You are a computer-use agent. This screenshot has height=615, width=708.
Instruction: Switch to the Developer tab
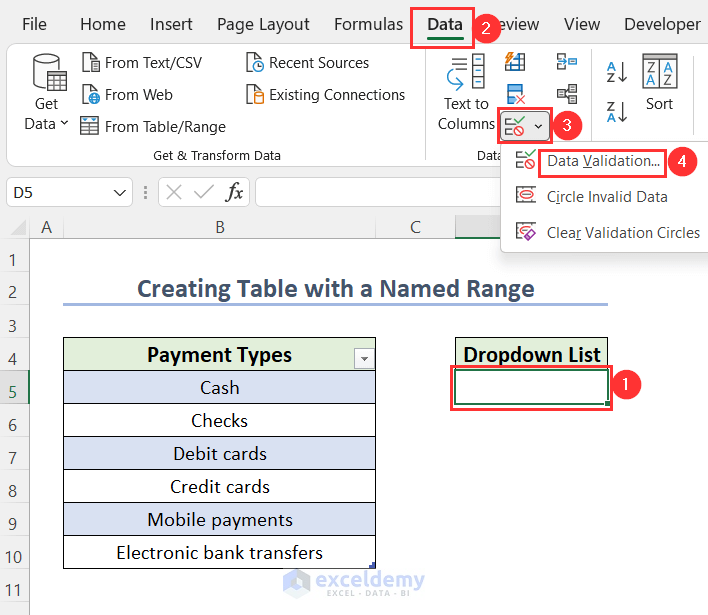tap(662, 24)
